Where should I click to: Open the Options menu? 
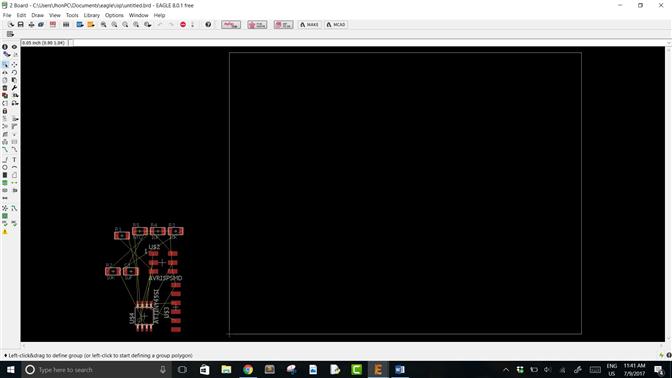[114, 15]
